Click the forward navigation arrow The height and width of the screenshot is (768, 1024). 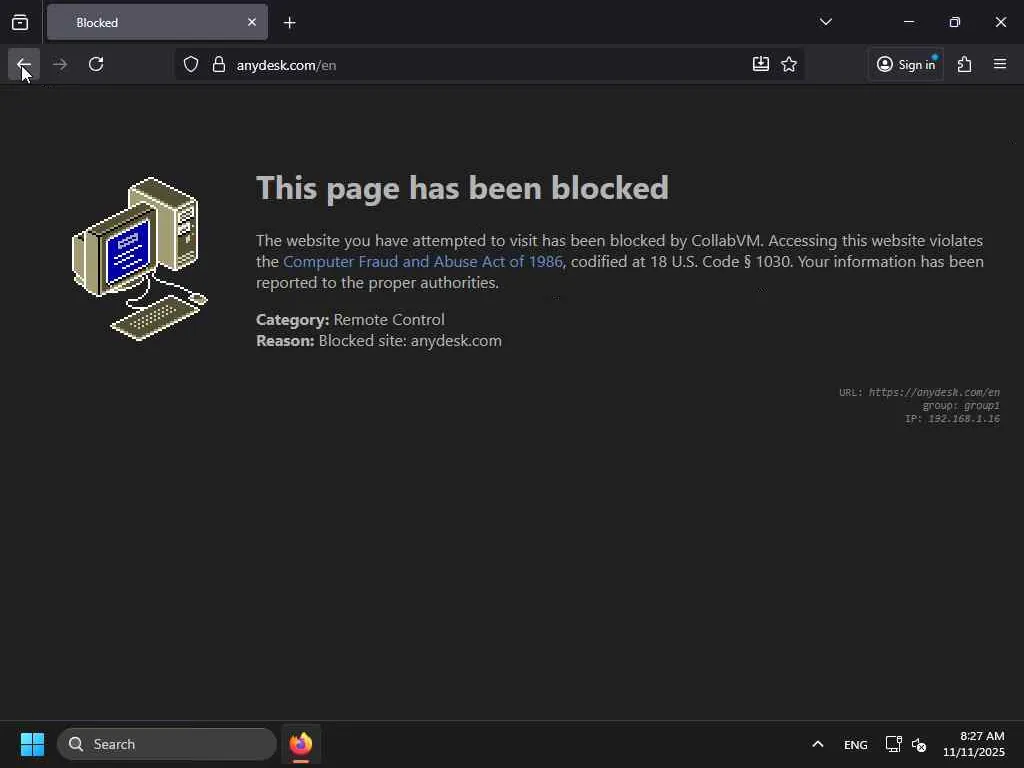point(60,64)
